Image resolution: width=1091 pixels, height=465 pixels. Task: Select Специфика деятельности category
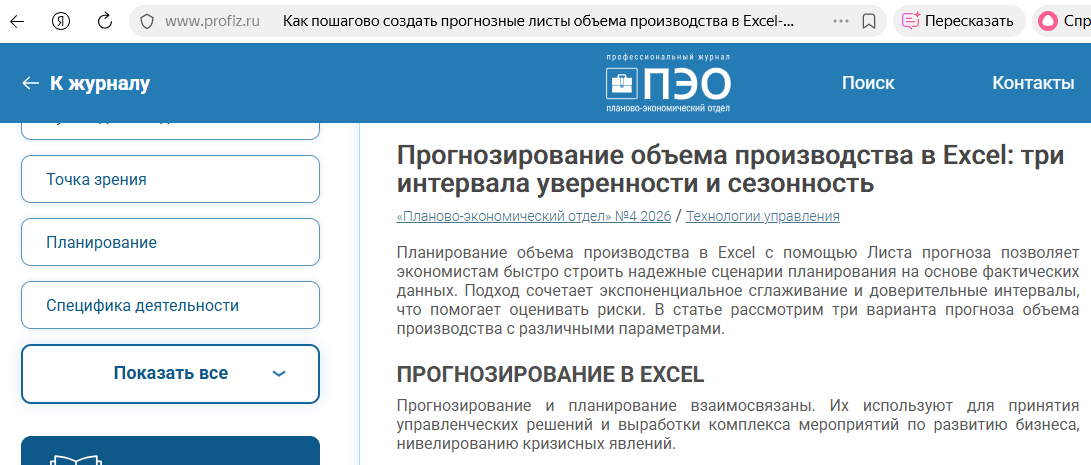pyautogui.click(x=170, y=305)
